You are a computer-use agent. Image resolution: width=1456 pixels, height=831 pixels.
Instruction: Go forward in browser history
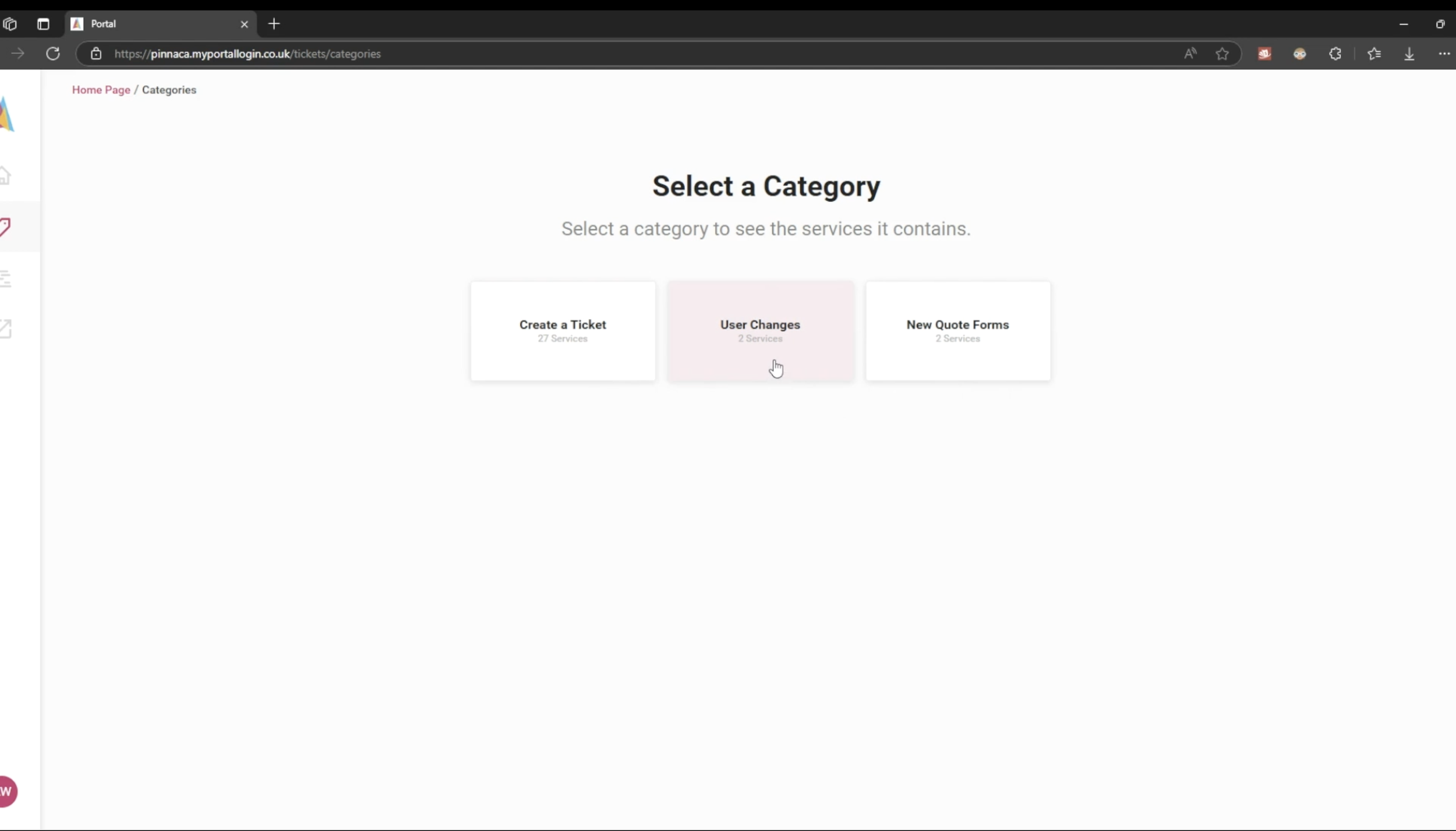pos(17,54)
